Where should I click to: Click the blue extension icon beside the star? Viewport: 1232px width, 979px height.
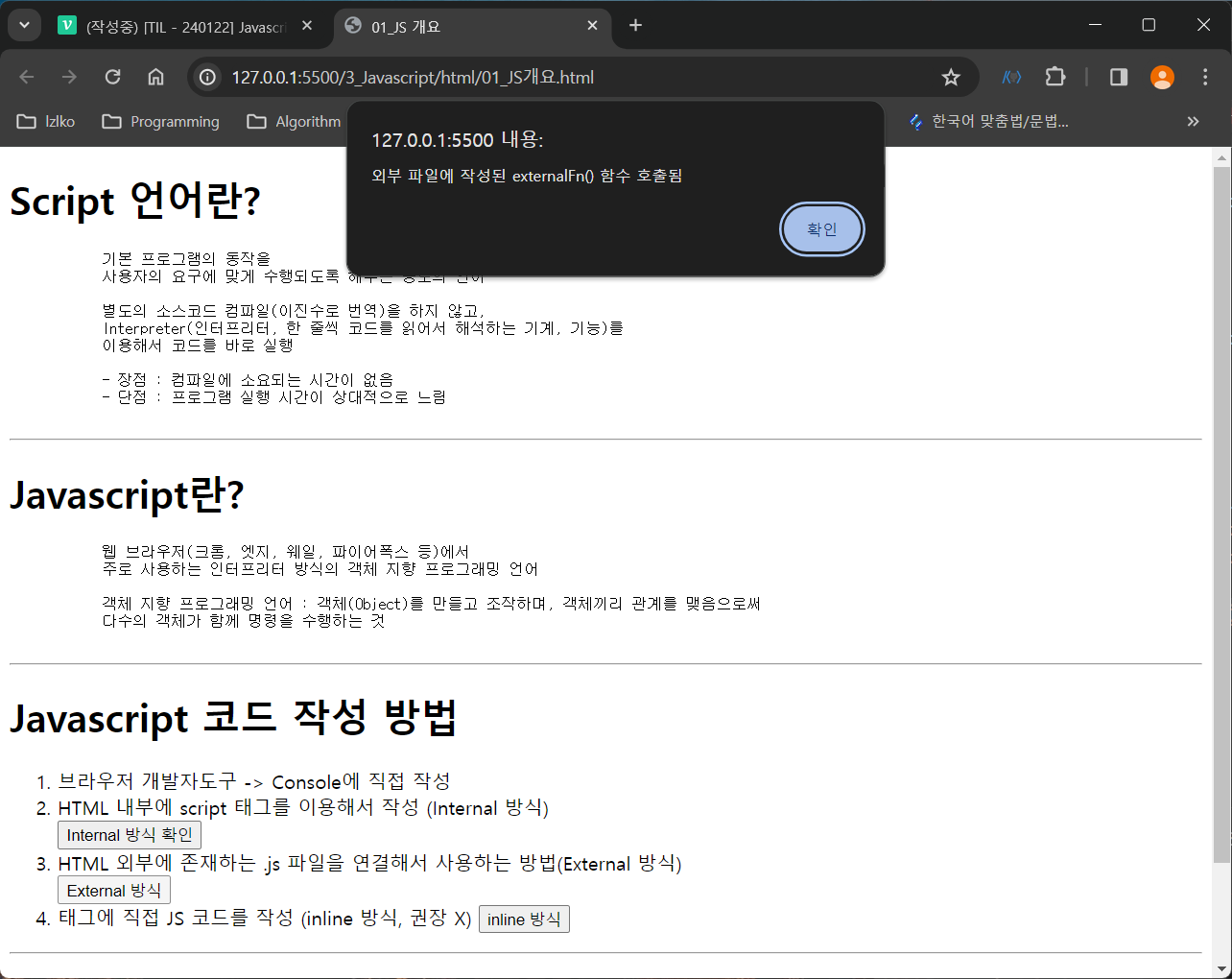coord(1011,77)
